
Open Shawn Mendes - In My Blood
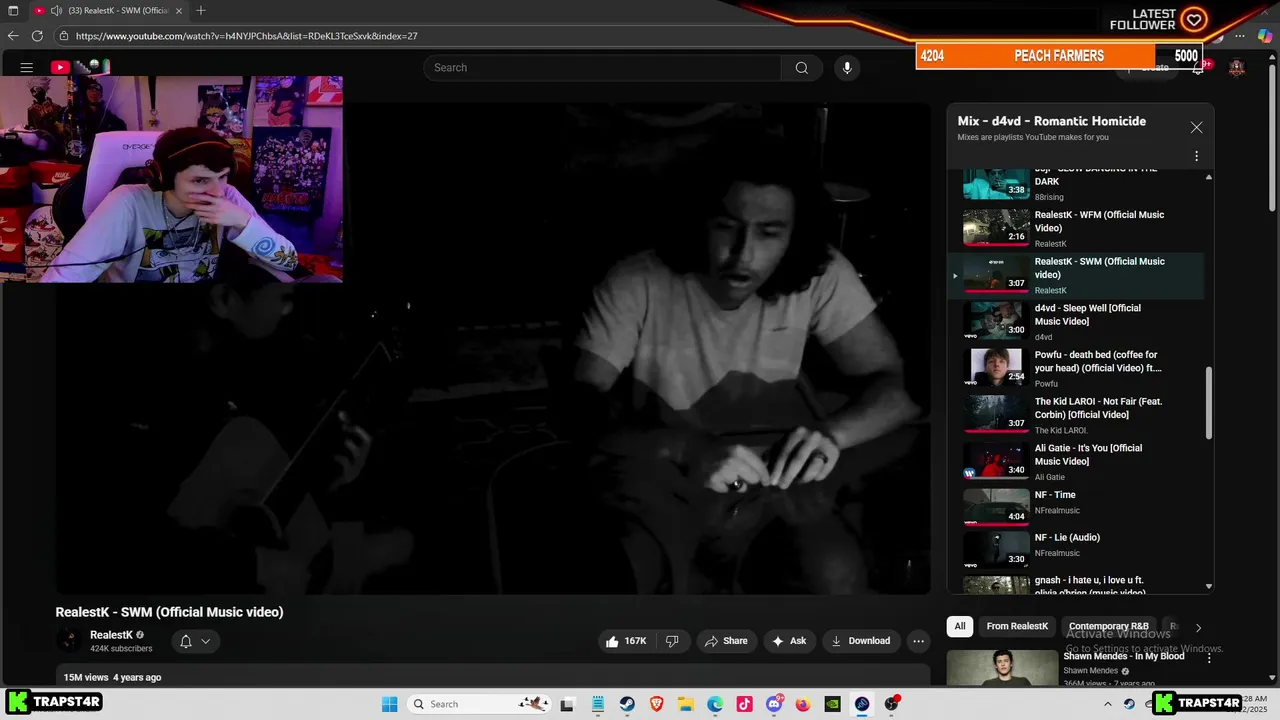1123,656
